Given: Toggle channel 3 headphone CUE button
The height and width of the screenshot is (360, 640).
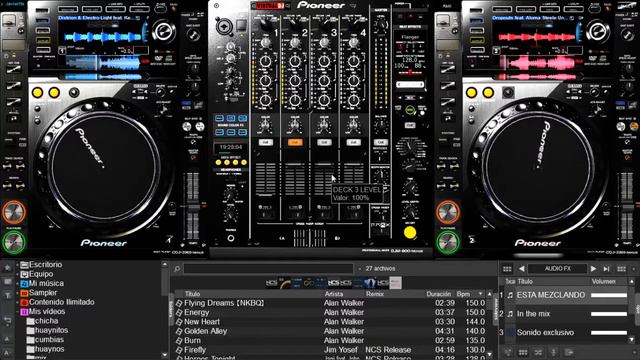Looking at the screenshot, I should [324, 142].
